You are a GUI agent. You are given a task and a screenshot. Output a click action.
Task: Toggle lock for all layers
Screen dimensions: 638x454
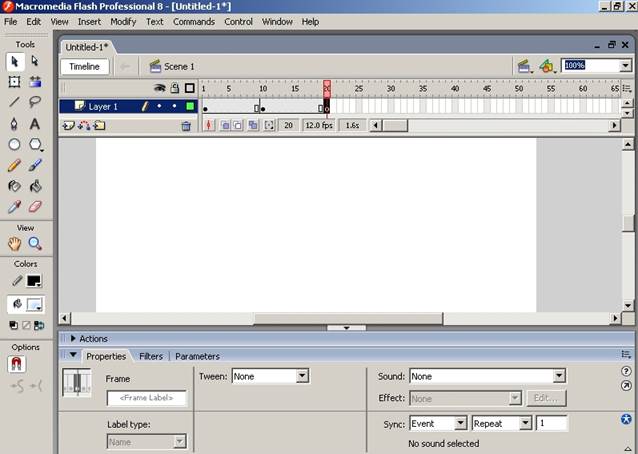(x=175, y=88)
